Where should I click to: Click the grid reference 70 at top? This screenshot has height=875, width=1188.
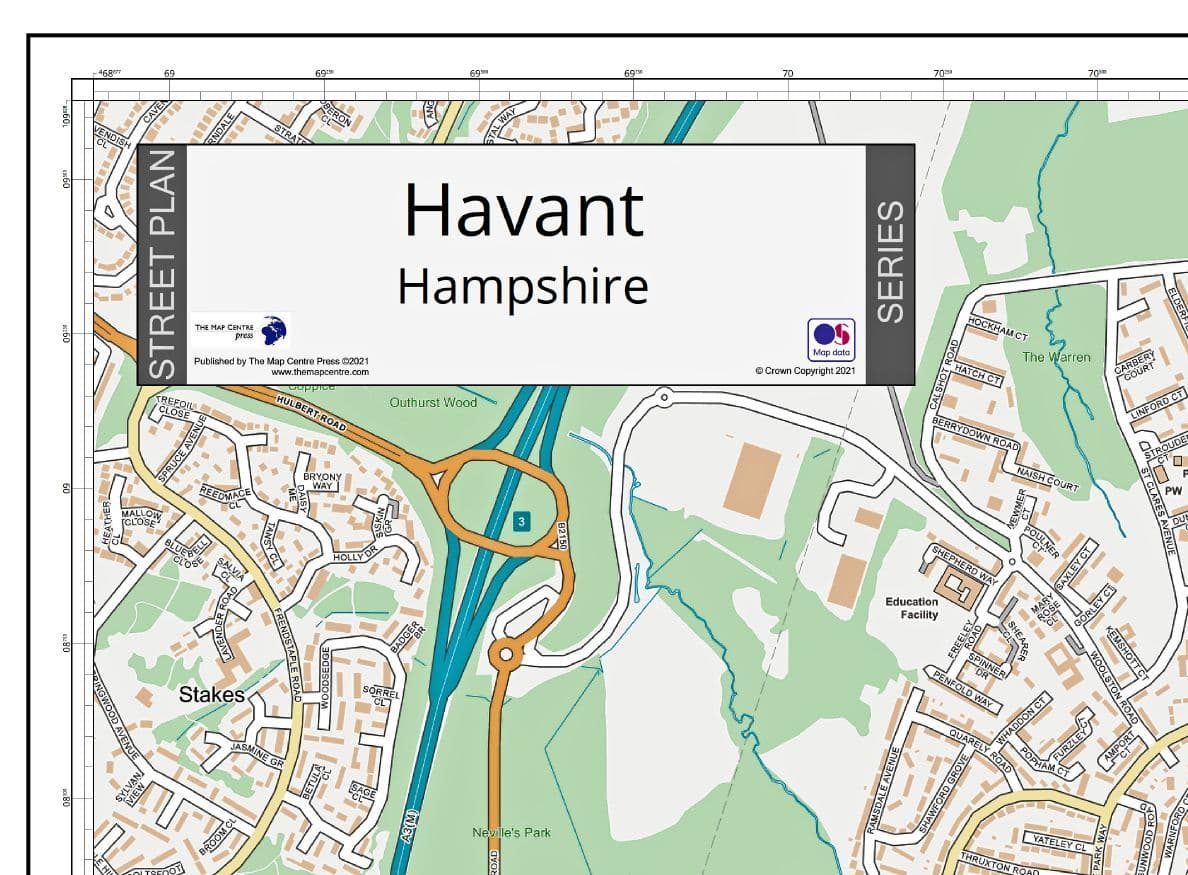pyautogui.click(x=787, y=73)
